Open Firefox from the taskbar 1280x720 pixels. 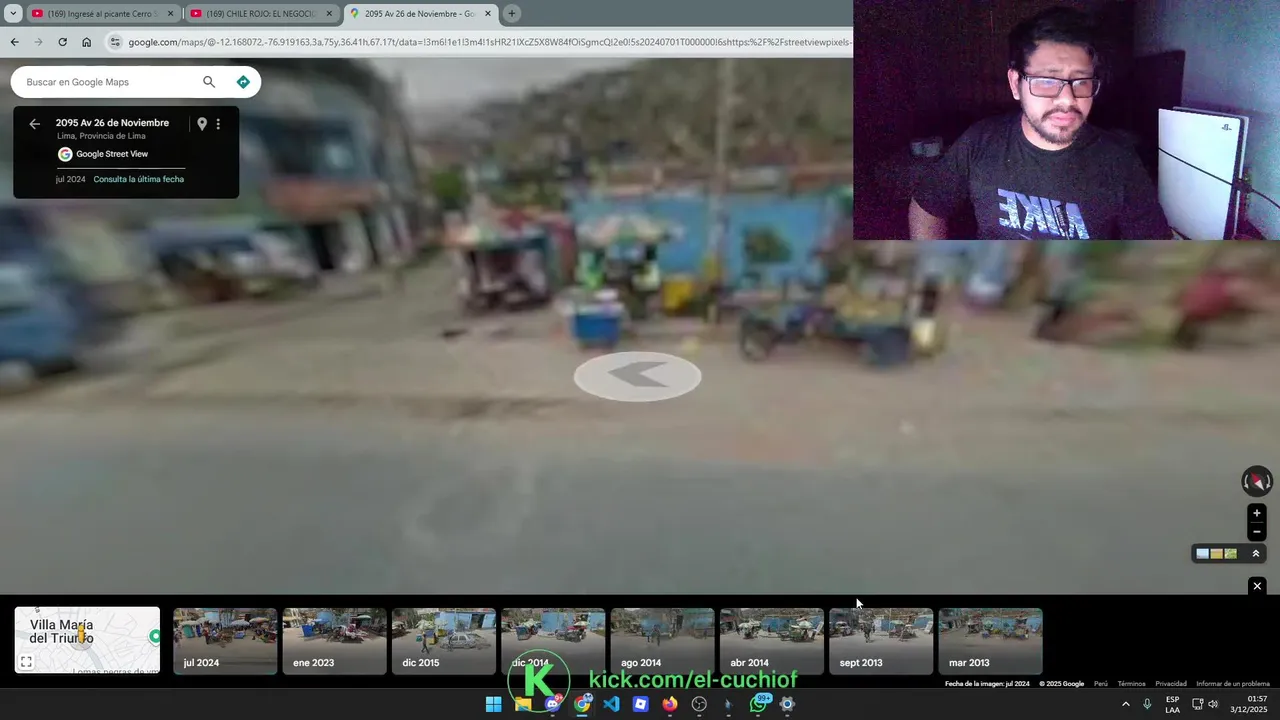[x=670, y=704]
